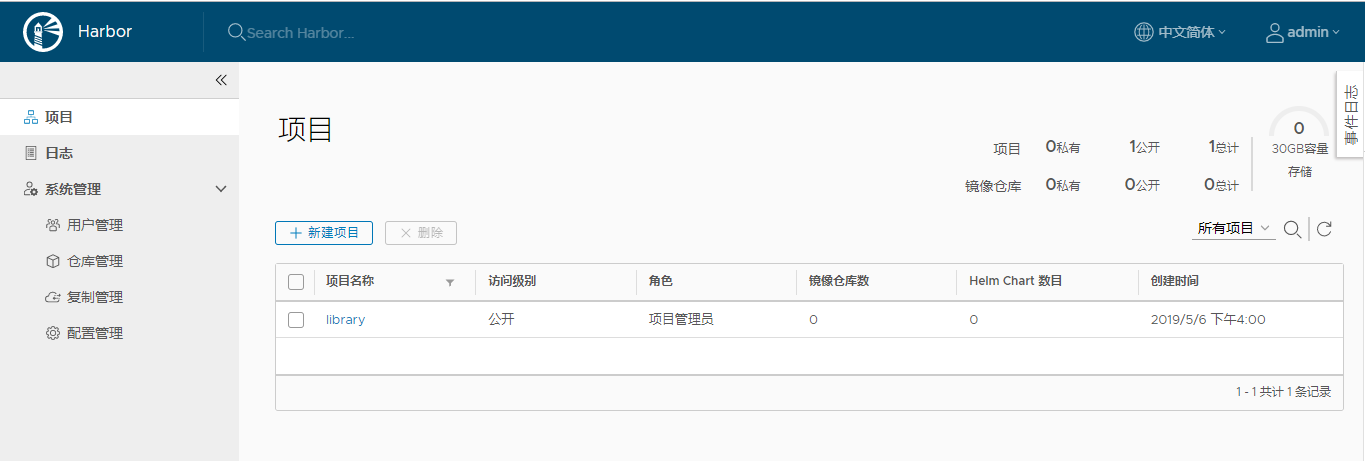The width and height of the screenshot is (1365, 461).
Task: Select all projects with header checkbox
Action: coord(296,282)
